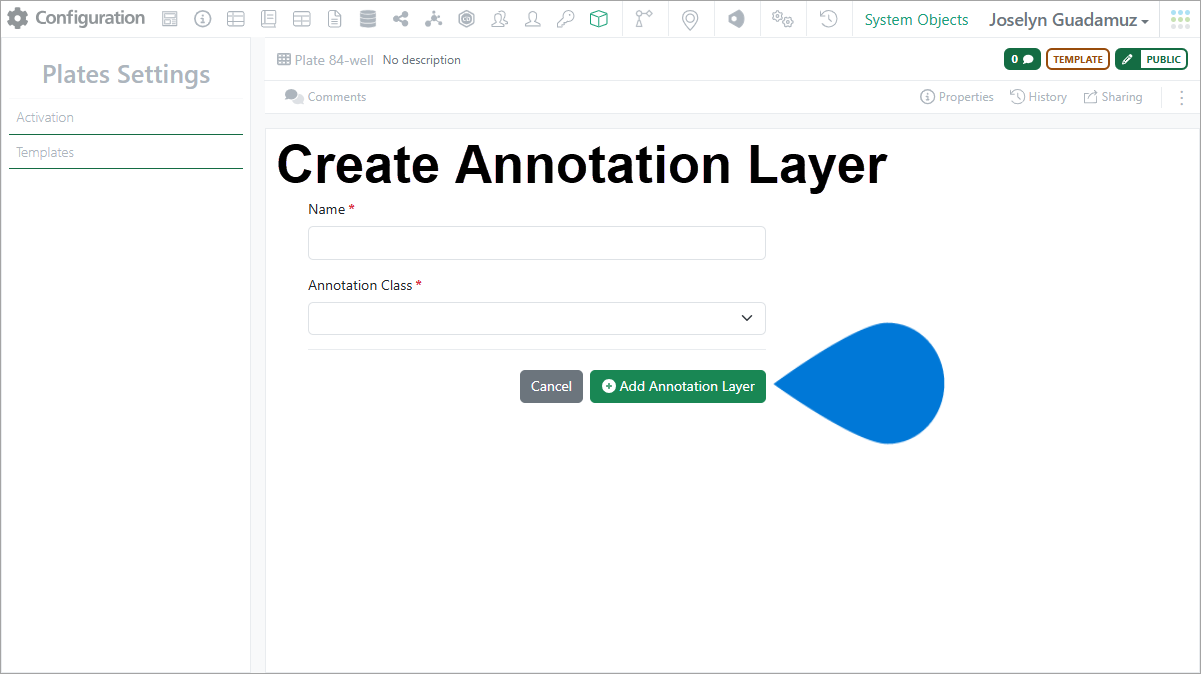Click the key icon in top toolbar
Screen dimensions: 1201x674
565,19
